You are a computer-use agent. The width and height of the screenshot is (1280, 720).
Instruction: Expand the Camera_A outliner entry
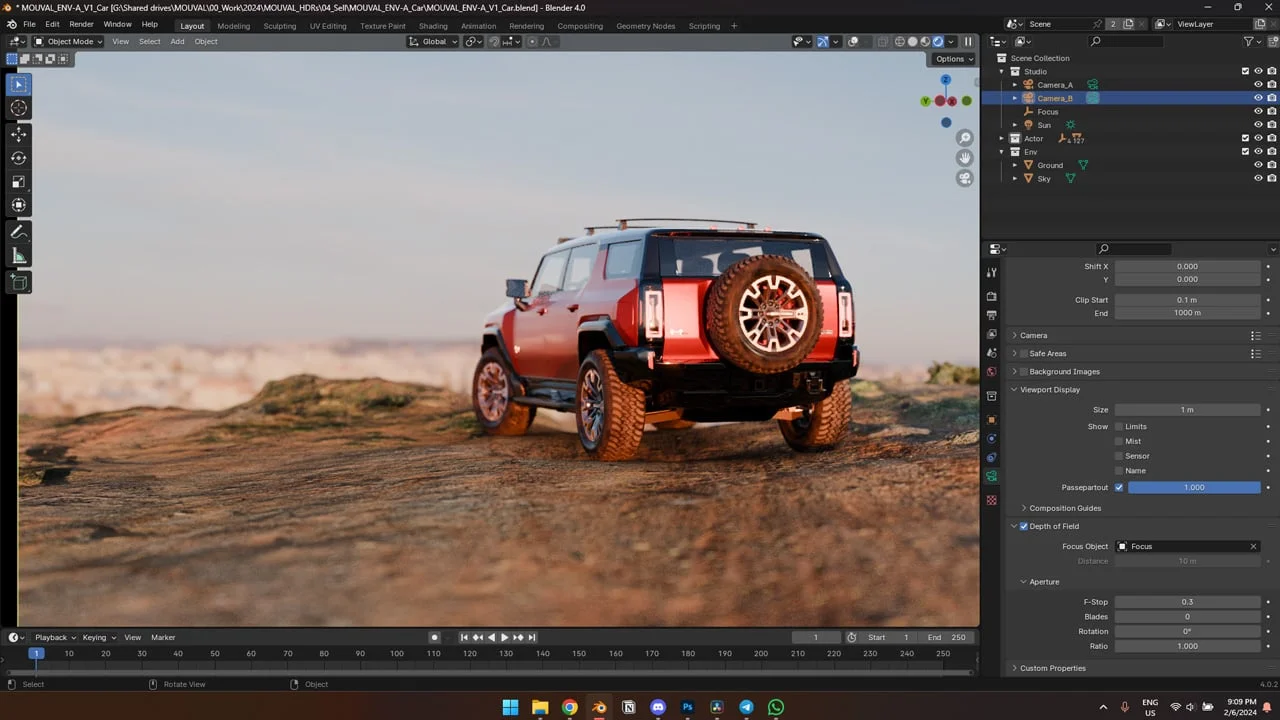click(1015, 84)
